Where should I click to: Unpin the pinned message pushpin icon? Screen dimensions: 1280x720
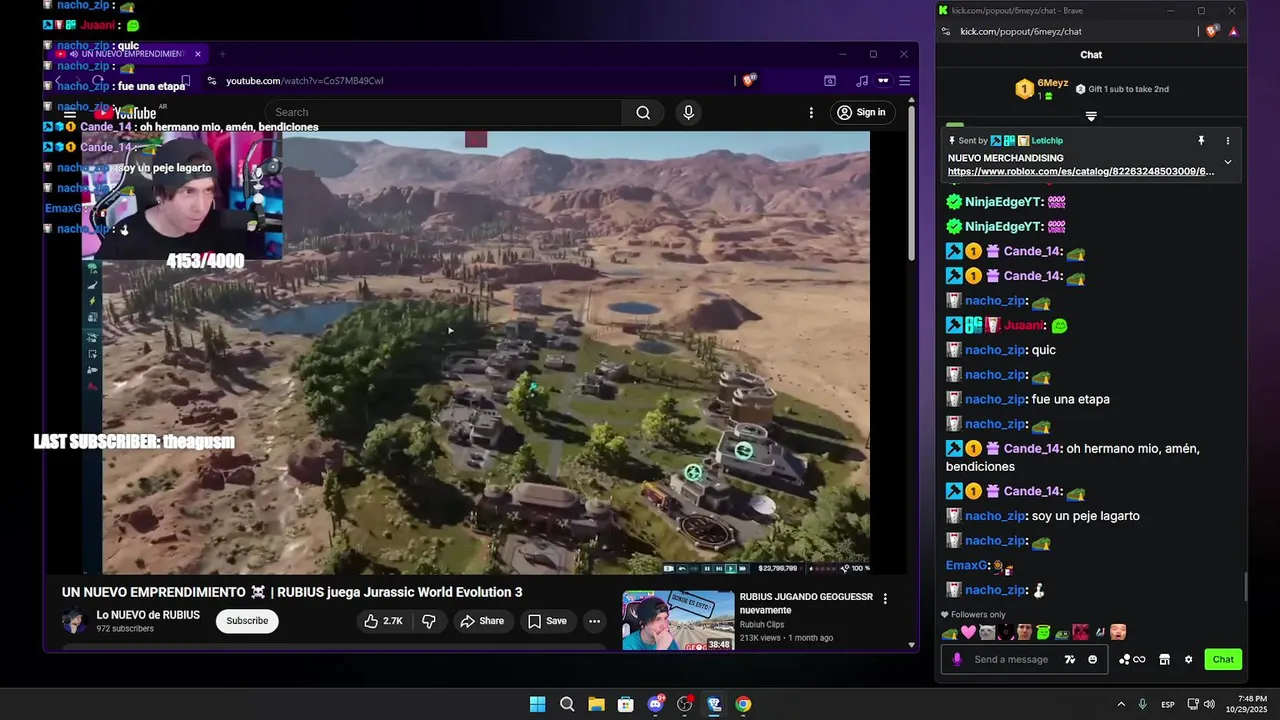1201,141
